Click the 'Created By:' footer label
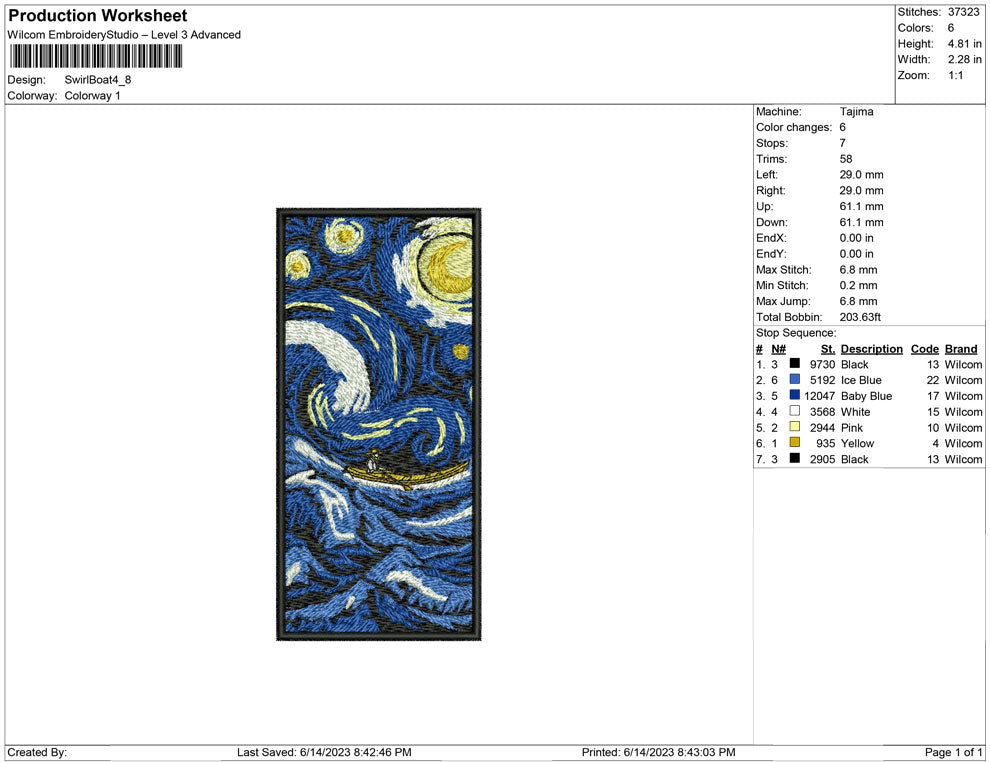This screenshot has height=762, width=990. coord(37,752)
